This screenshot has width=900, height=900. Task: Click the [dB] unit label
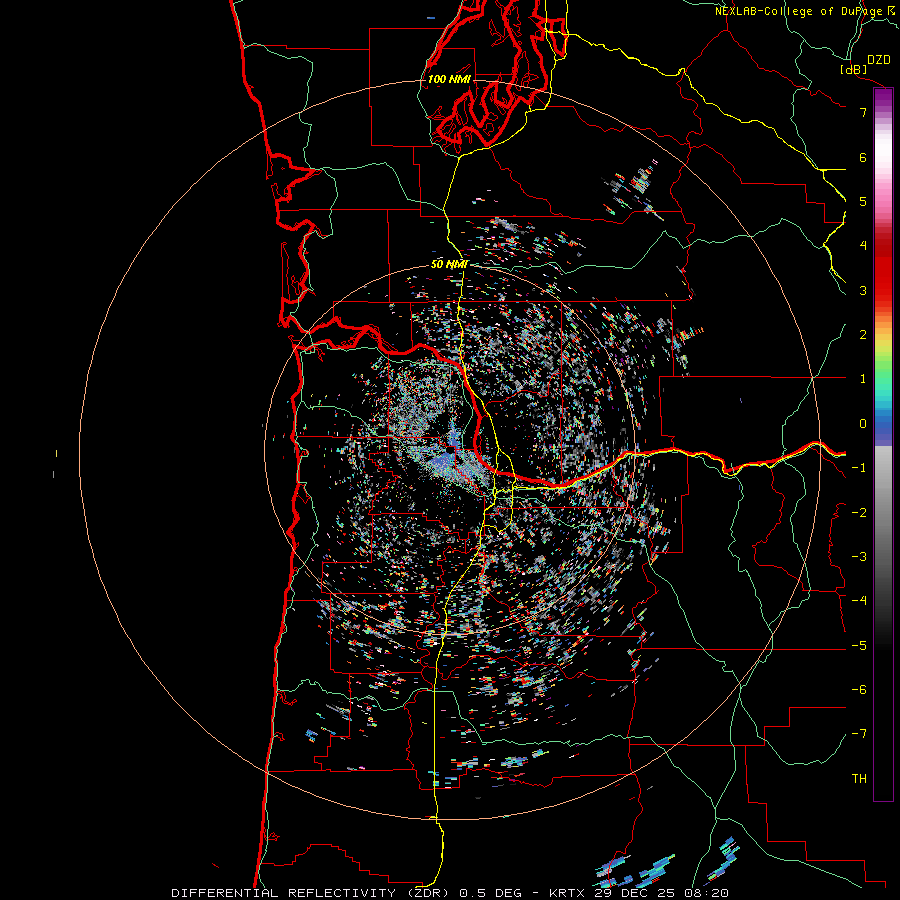click(x=853, y=69)
